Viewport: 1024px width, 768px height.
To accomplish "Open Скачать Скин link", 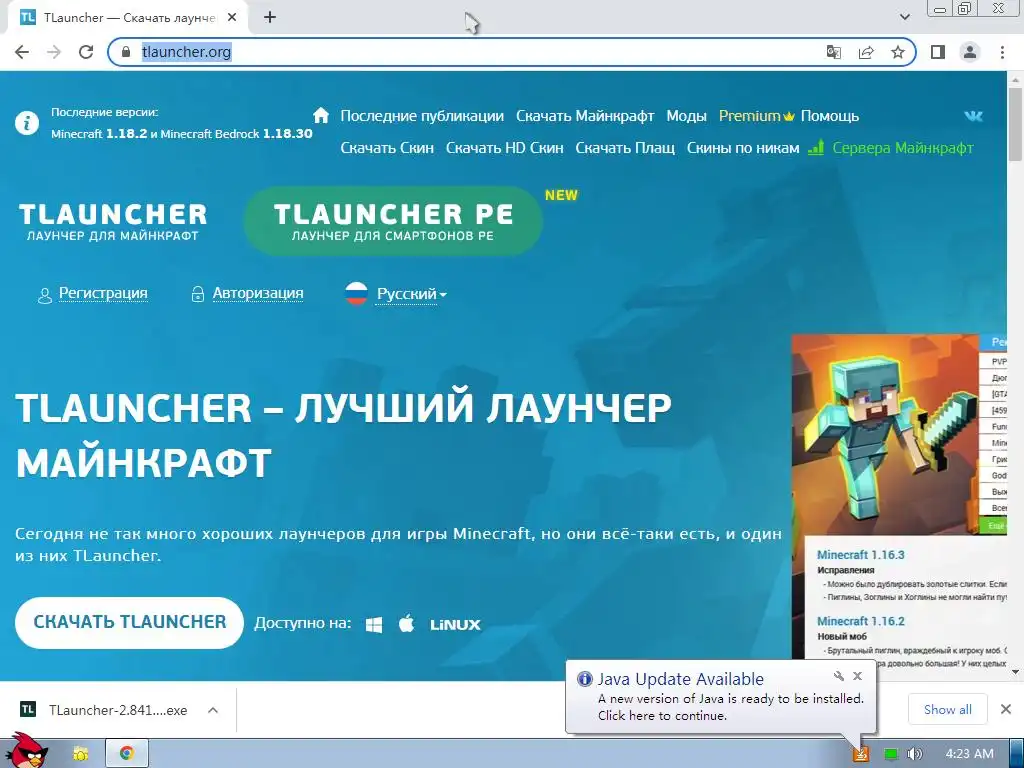I will coord(387,148).
